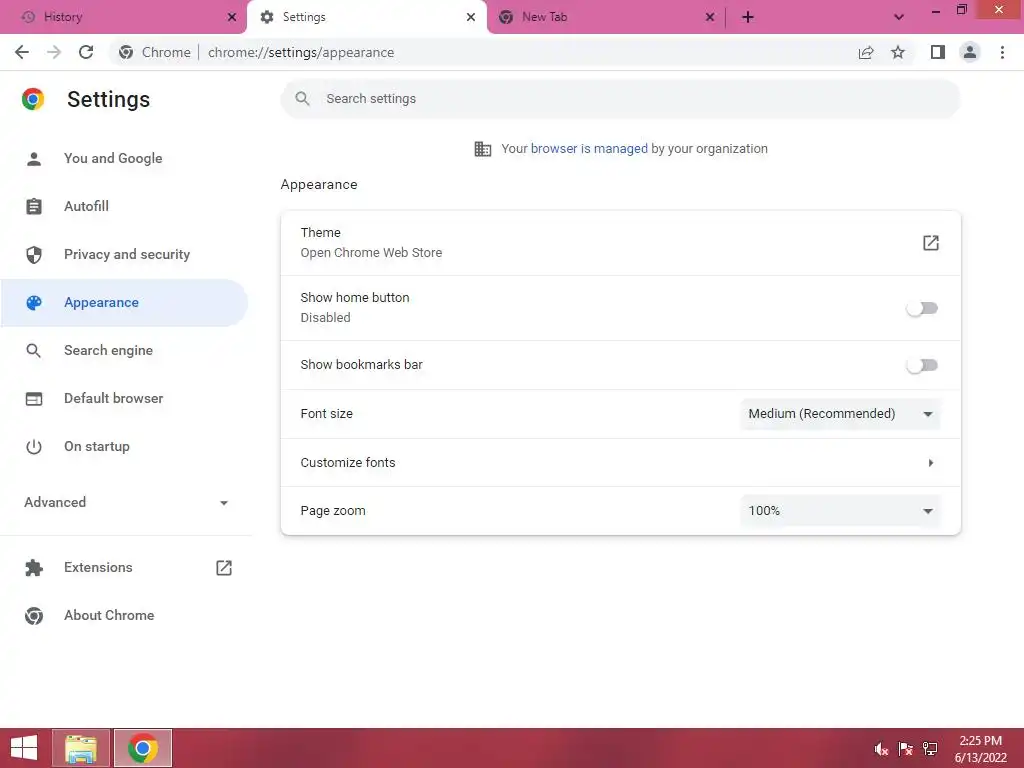Open Chrome Web Store theme link icon

(x=931, y=243)
